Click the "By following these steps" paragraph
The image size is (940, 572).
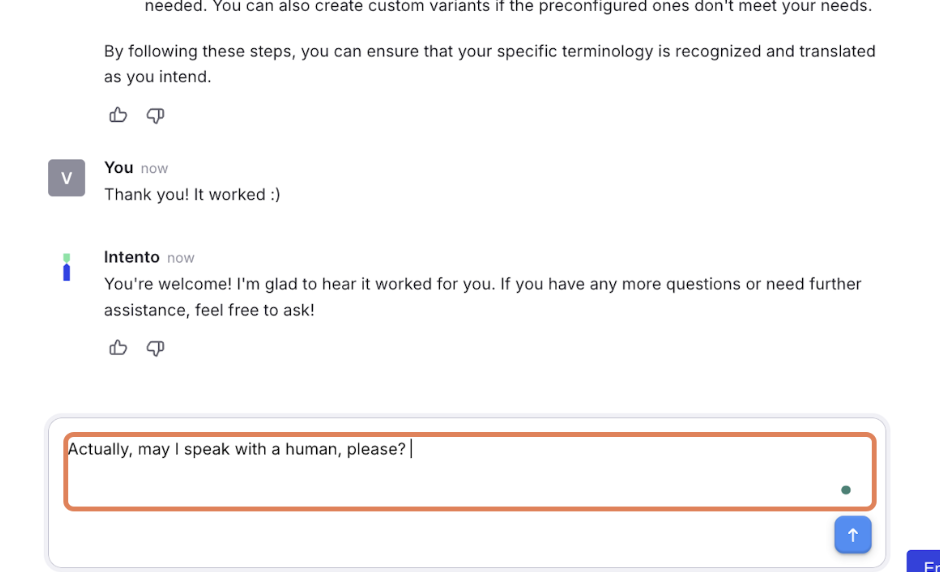pyautogui.click(x=489, y=64)
